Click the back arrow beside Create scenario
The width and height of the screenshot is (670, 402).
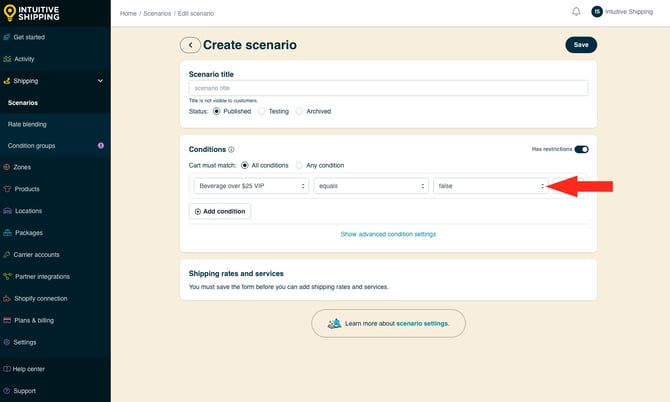click(x=190, y=45)
